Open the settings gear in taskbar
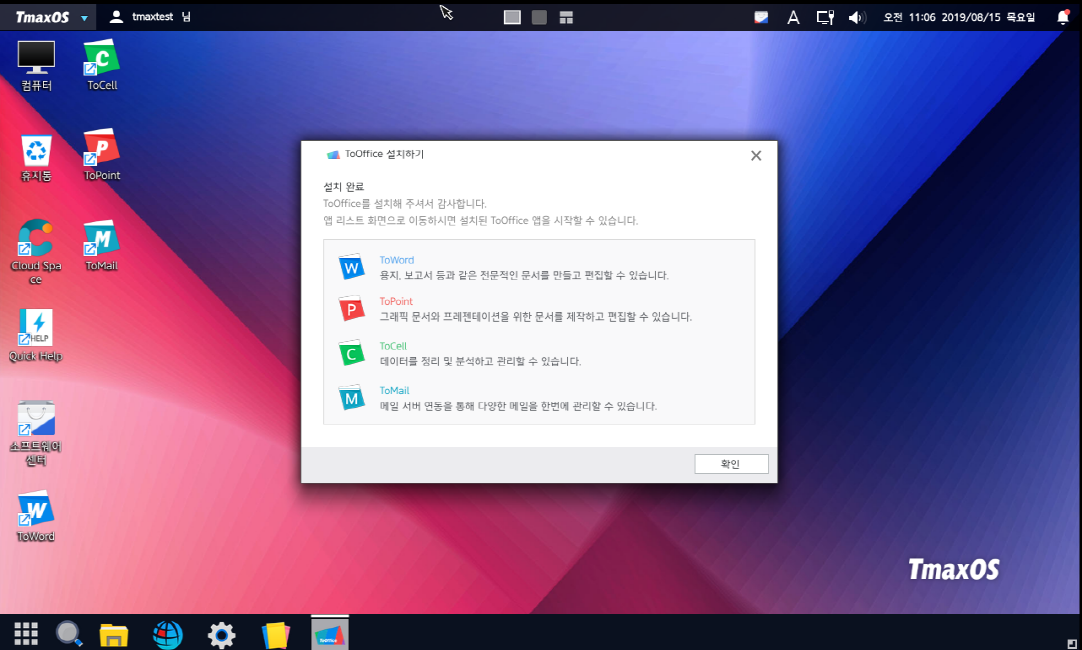1082x650 pixels. pyautogui.click(x=221, y=634)
